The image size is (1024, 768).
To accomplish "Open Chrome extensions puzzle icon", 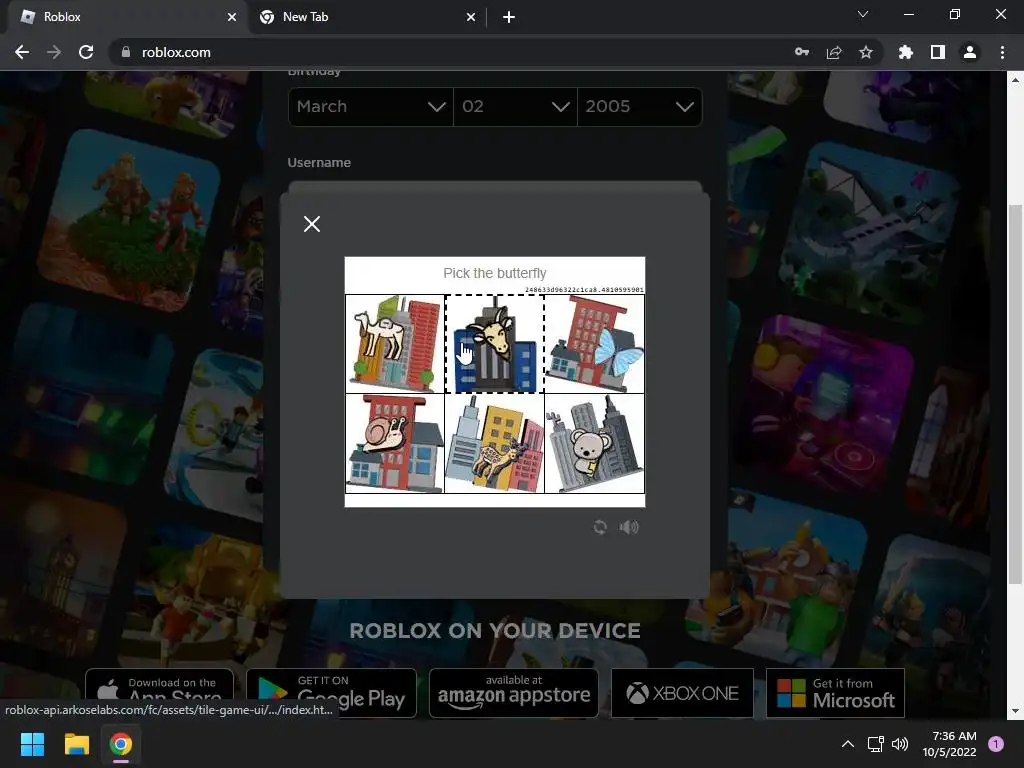I will click(x=905, y=52).
